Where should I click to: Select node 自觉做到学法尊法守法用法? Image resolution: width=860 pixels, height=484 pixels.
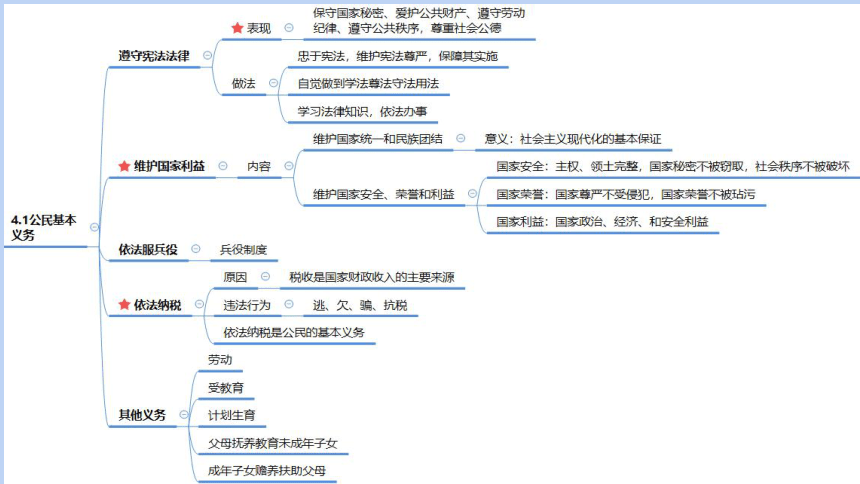point(368,83)
